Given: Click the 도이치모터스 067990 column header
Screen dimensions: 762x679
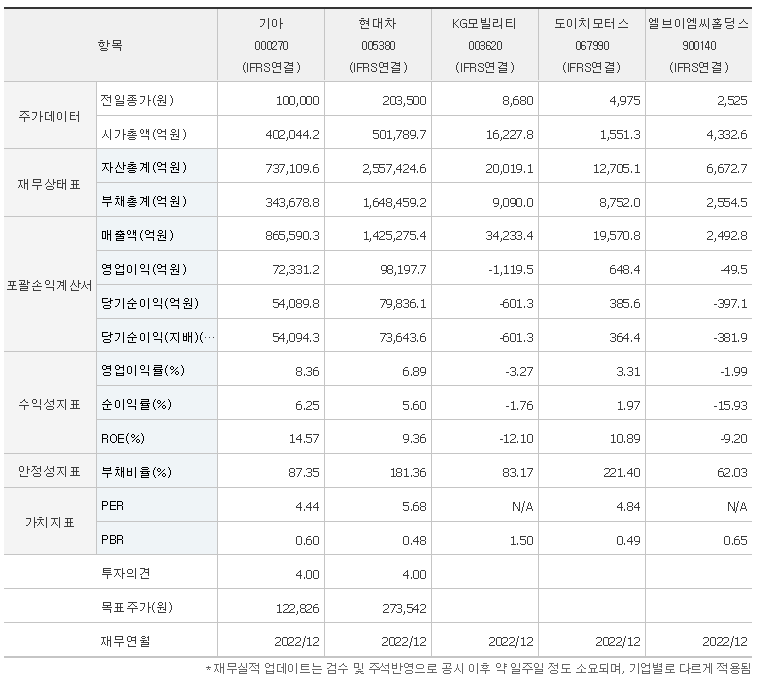Looking at the screenshot, I should click(x=592, y=45).
